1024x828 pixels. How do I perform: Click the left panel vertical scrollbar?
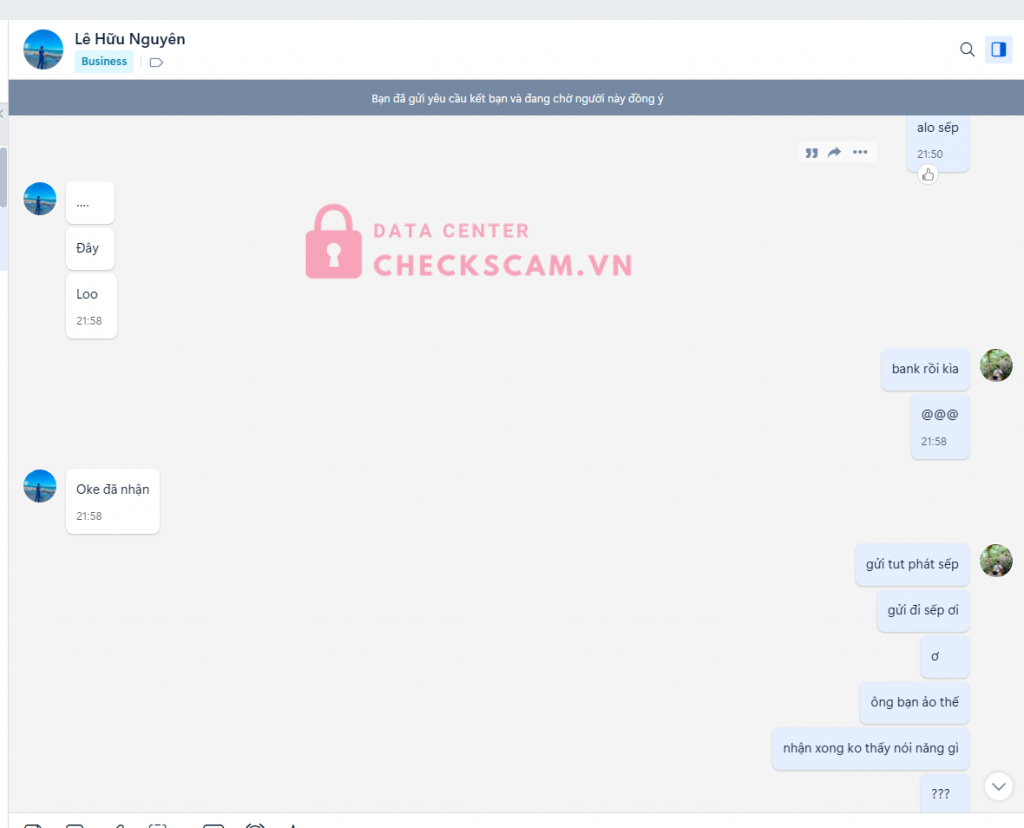click(x=3, y=180)
